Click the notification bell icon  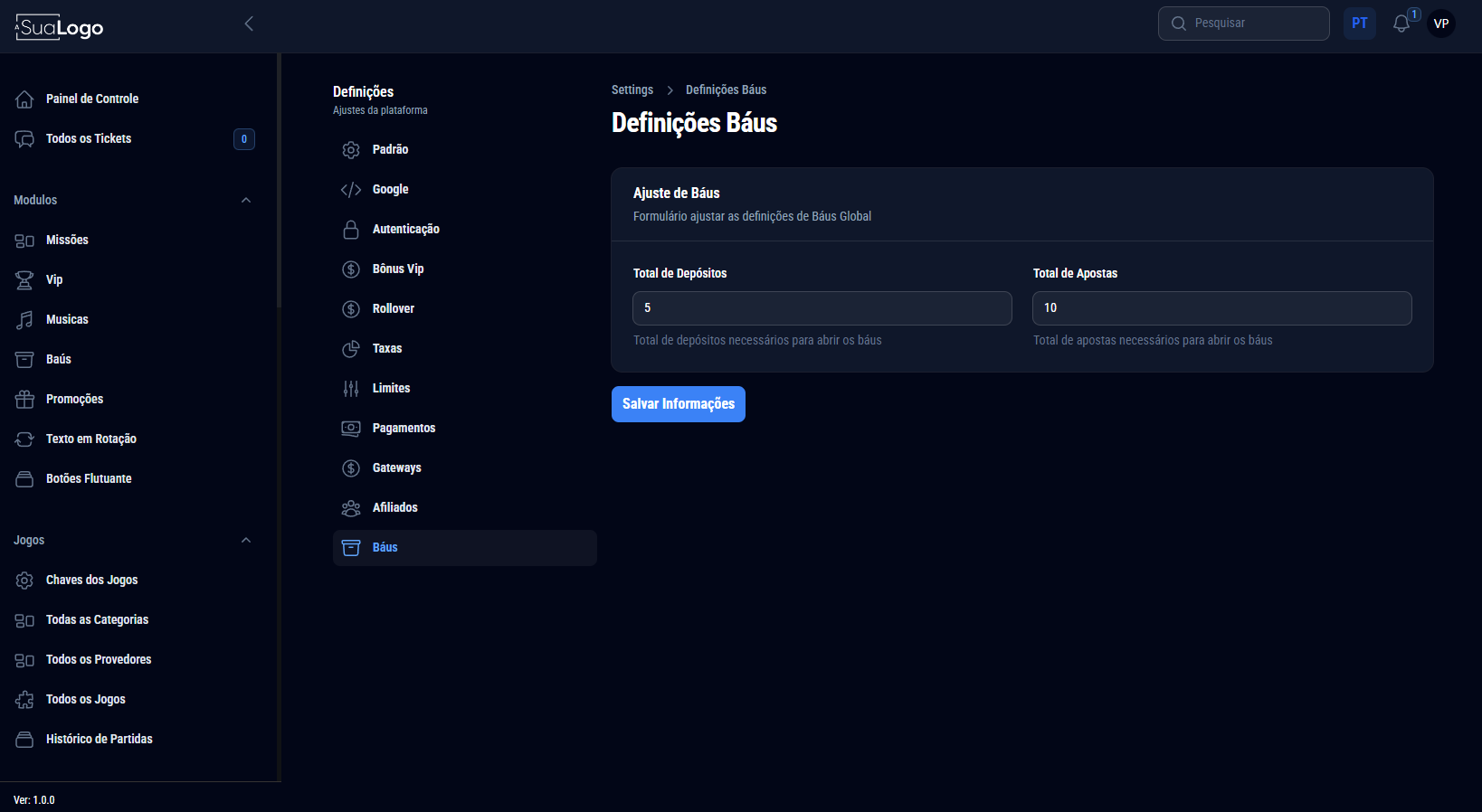(x=1401, y=24)
